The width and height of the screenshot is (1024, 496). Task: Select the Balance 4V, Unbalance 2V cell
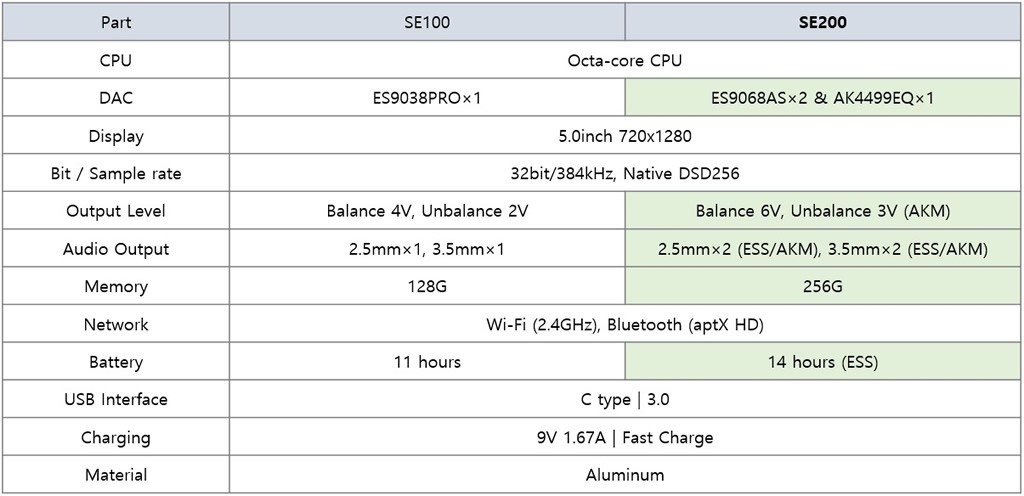(x=427, y=211)
